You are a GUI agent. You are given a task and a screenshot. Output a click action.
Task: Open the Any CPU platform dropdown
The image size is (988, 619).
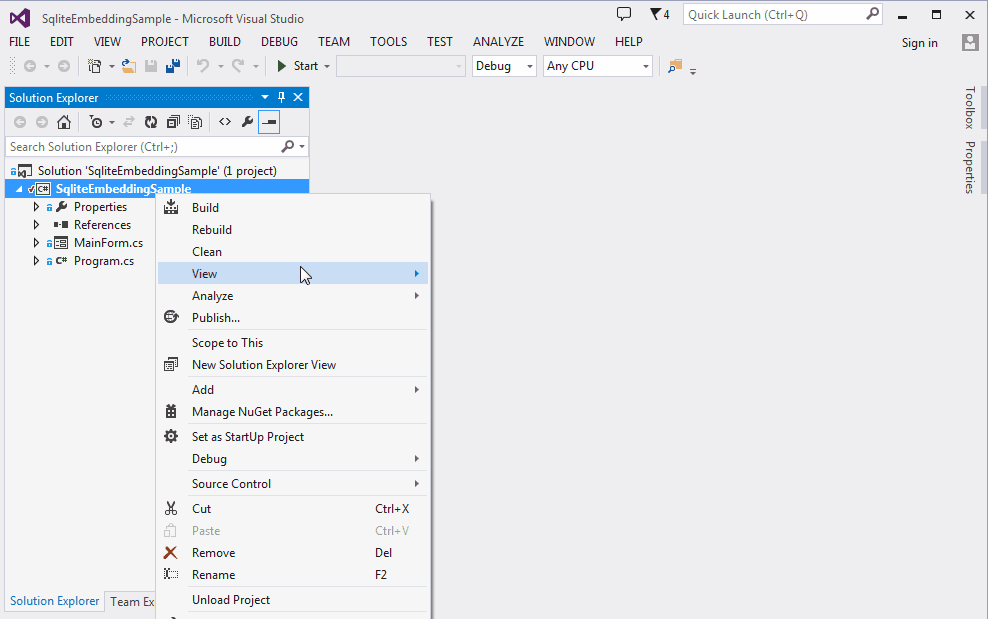(597, 65)
